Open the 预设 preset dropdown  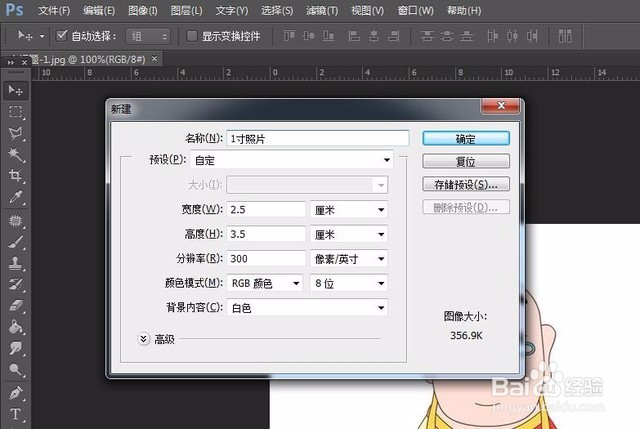tap(291, 160)
